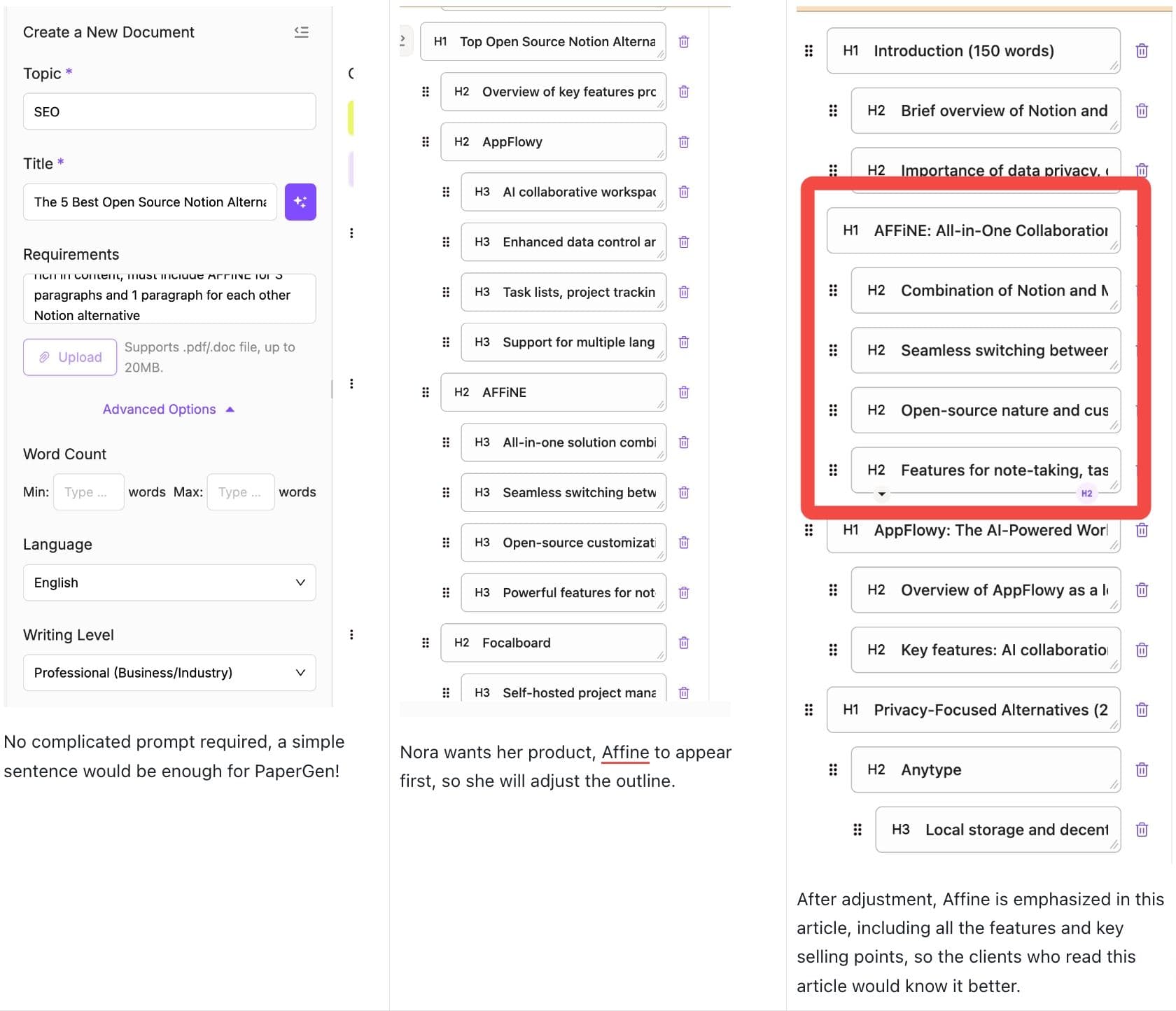
Task: Click the maximum word count field
Action: (240, 492)
